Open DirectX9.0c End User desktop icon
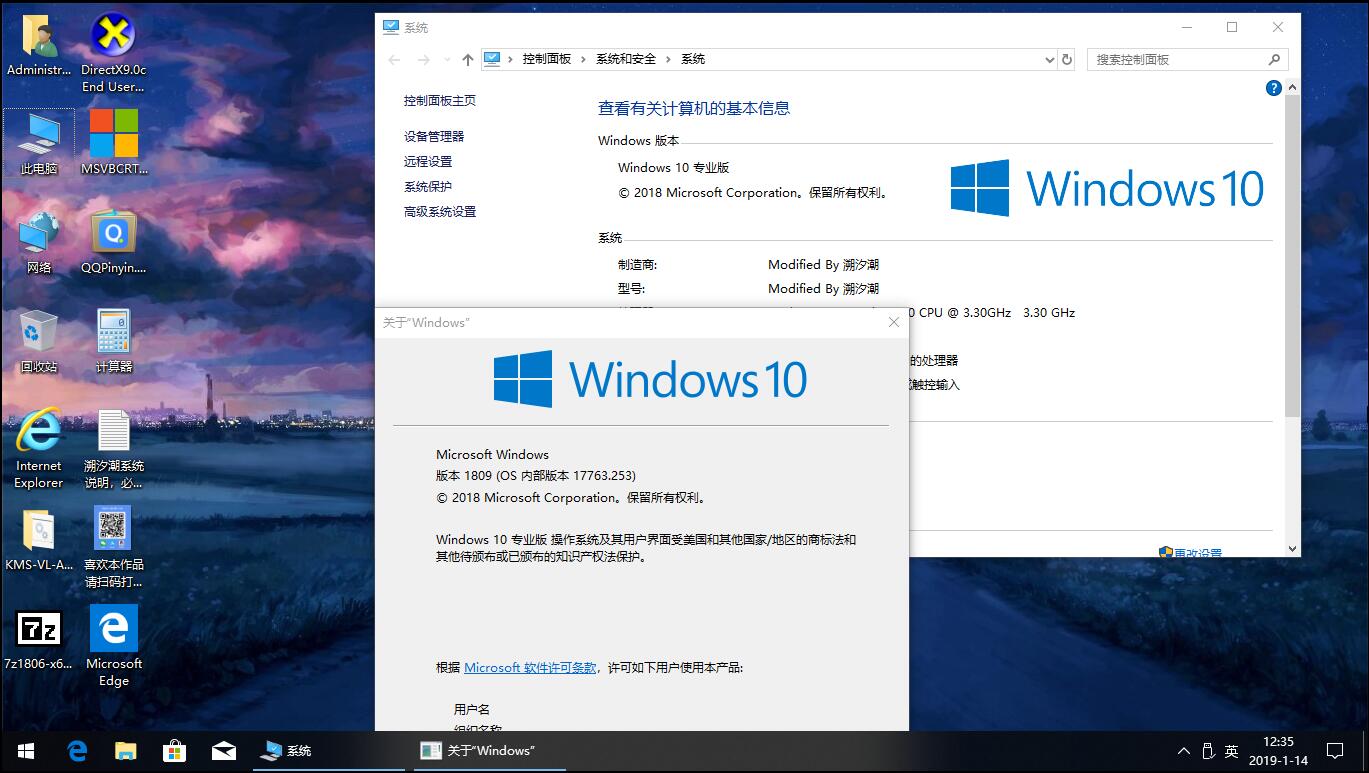 [113, 54]
